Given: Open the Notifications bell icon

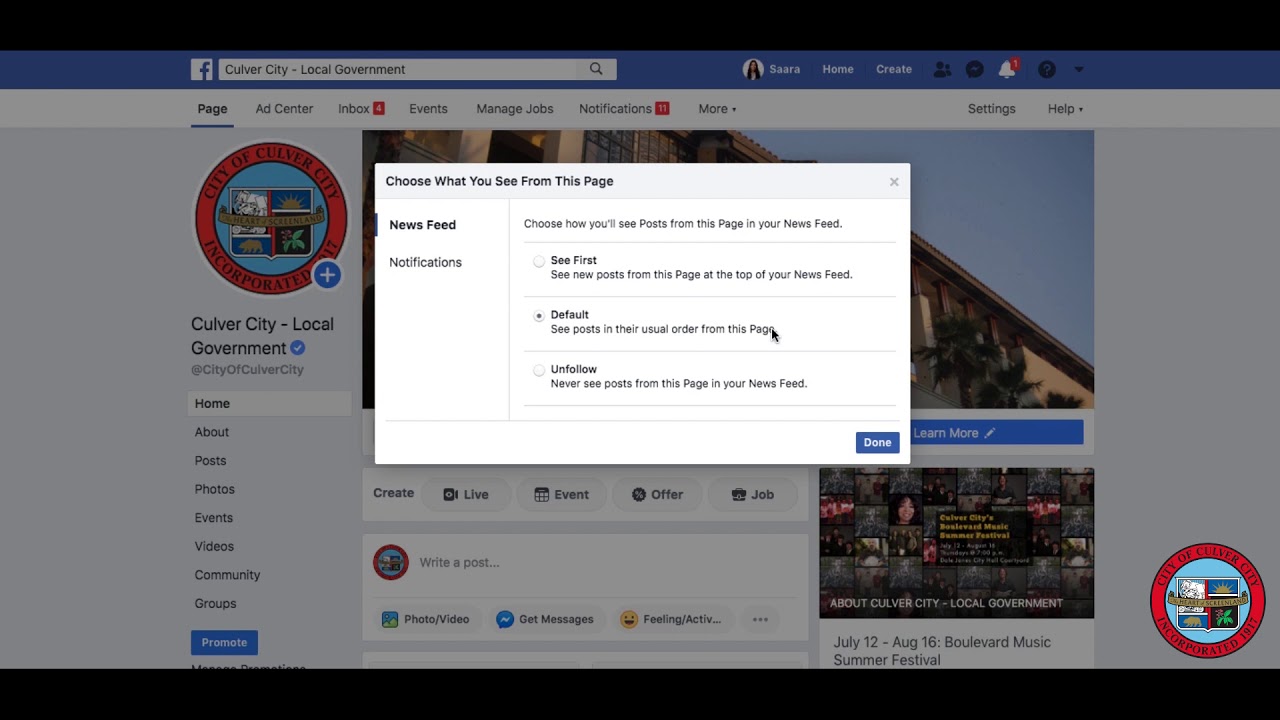Looking at the screenshot, I should (x=1007, y=69).
